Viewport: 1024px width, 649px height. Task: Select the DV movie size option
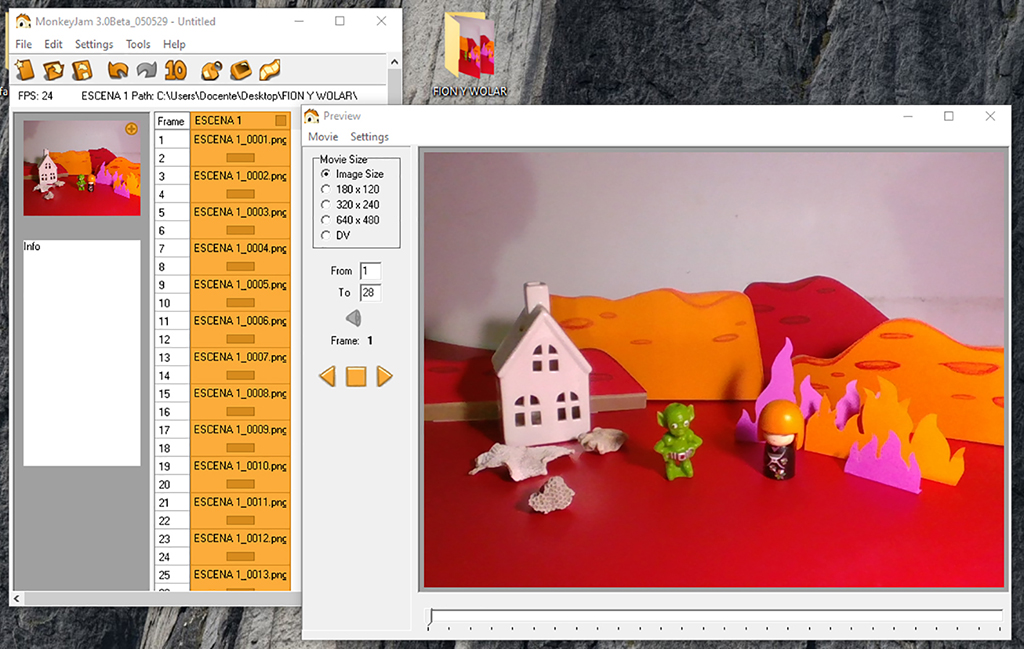click(x=325, y=235)
